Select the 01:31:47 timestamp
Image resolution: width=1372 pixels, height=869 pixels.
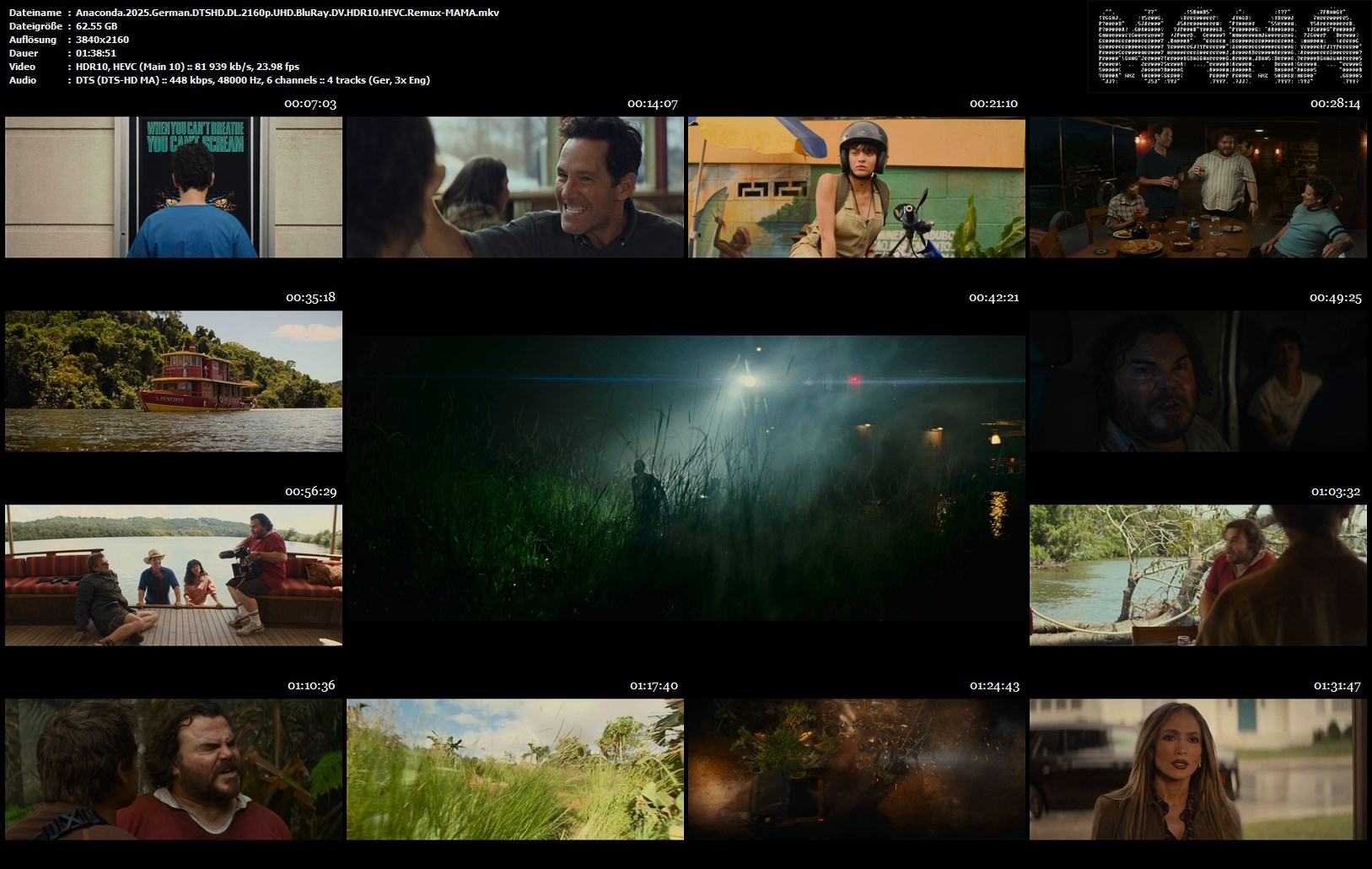coord(1337,686)
